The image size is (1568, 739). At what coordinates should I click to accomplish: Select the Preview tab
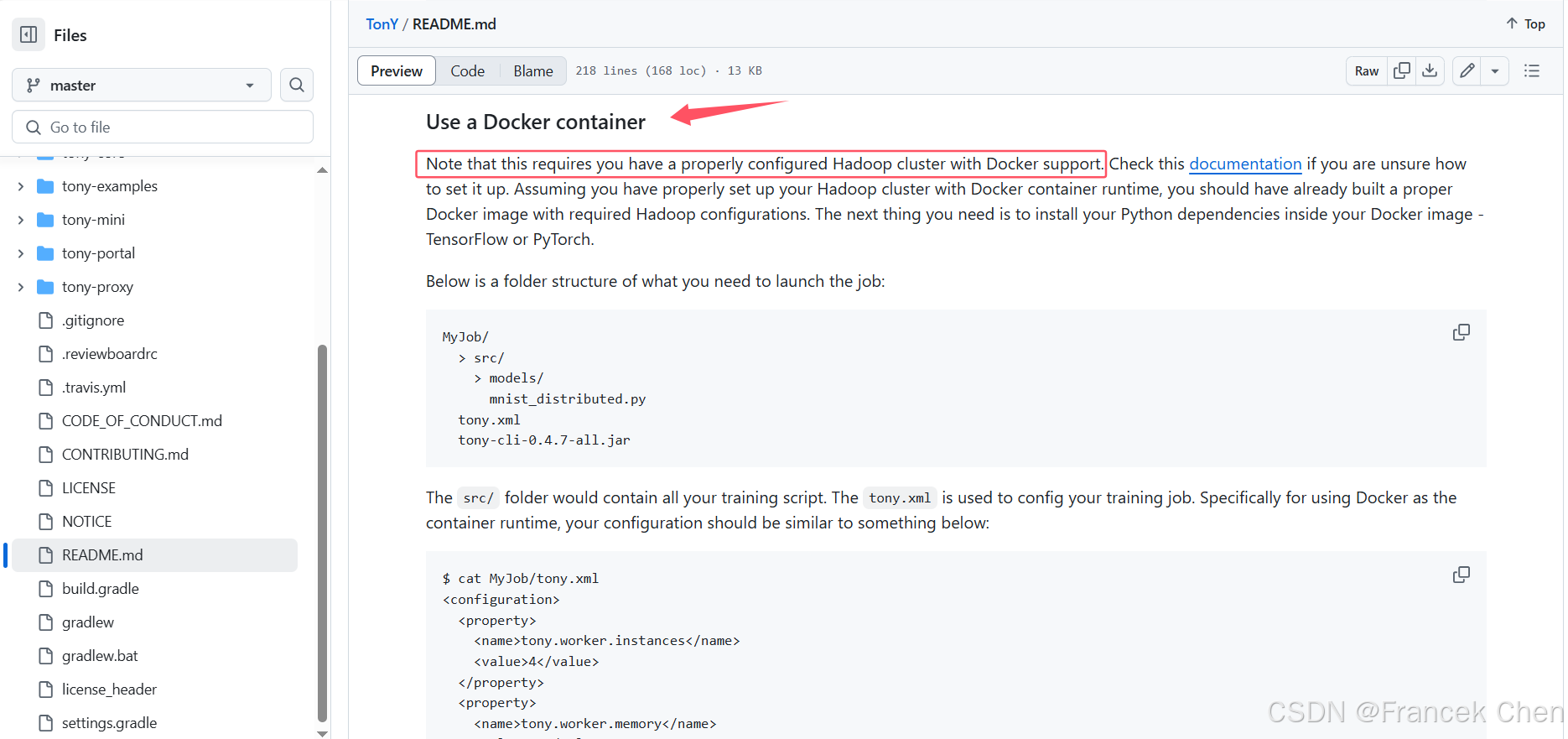click(x=397, y=71)
